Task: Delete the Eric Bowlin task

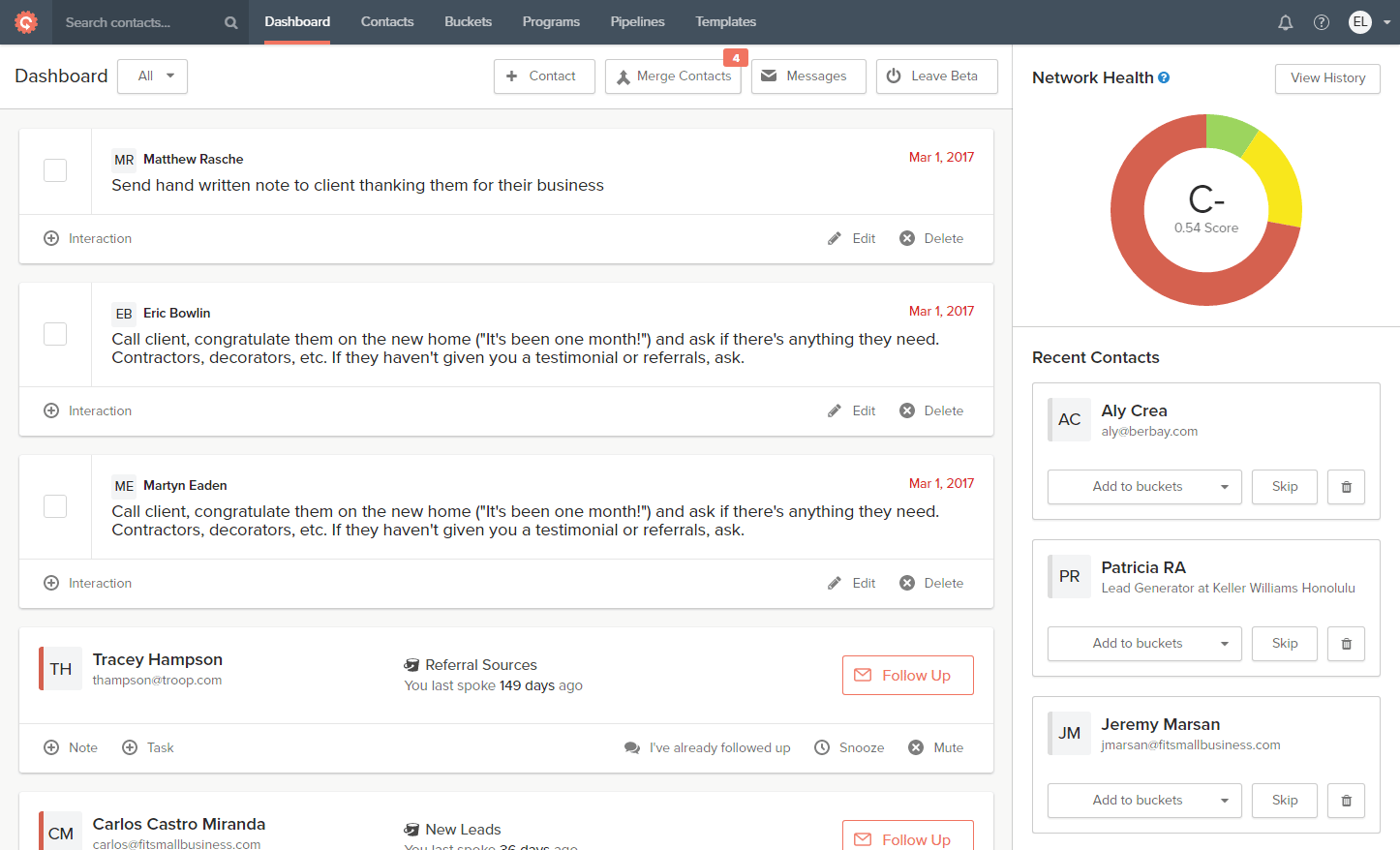Action: point(931,410)
